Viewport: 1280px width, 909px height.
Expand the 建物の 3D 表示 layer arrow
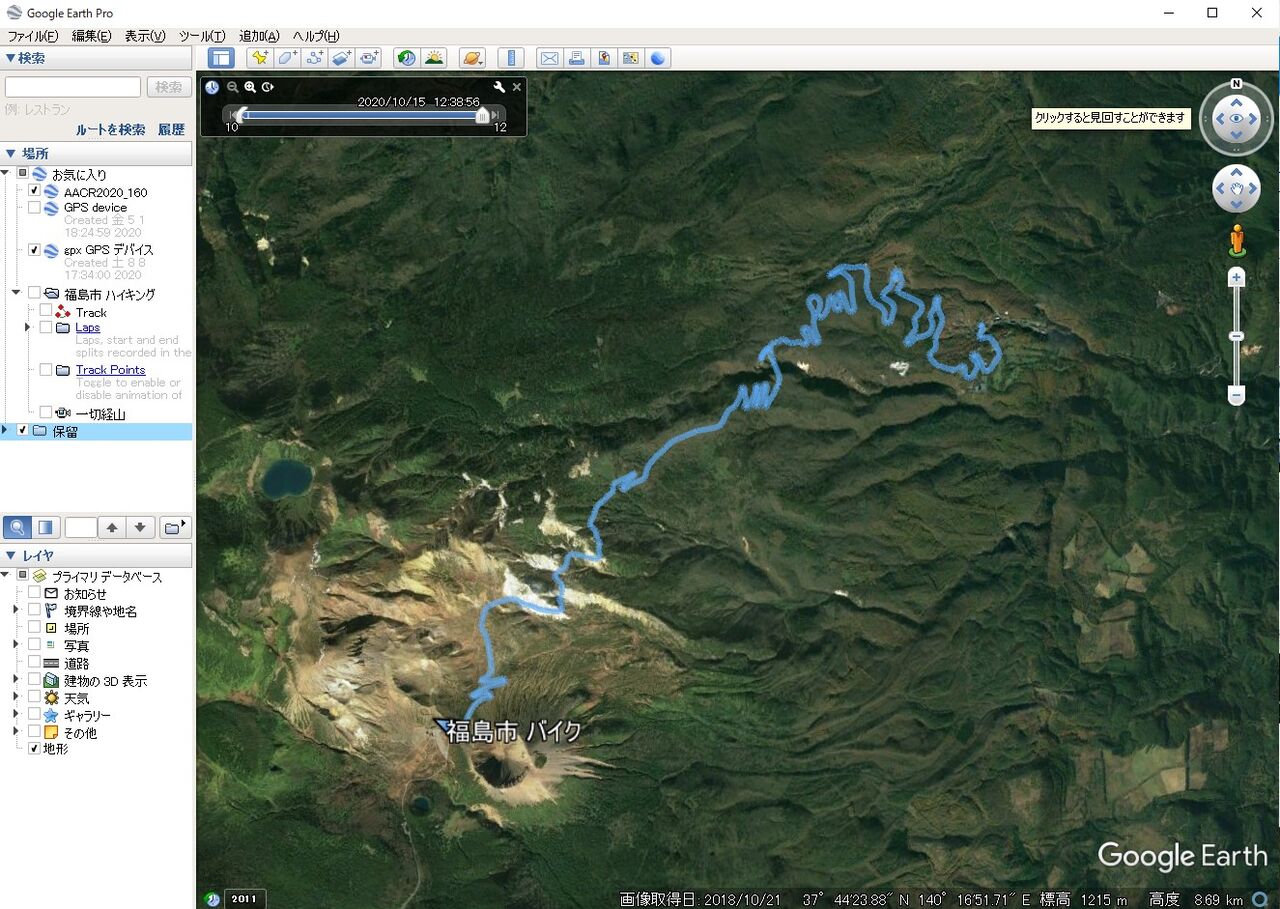[x=16, y=679]
